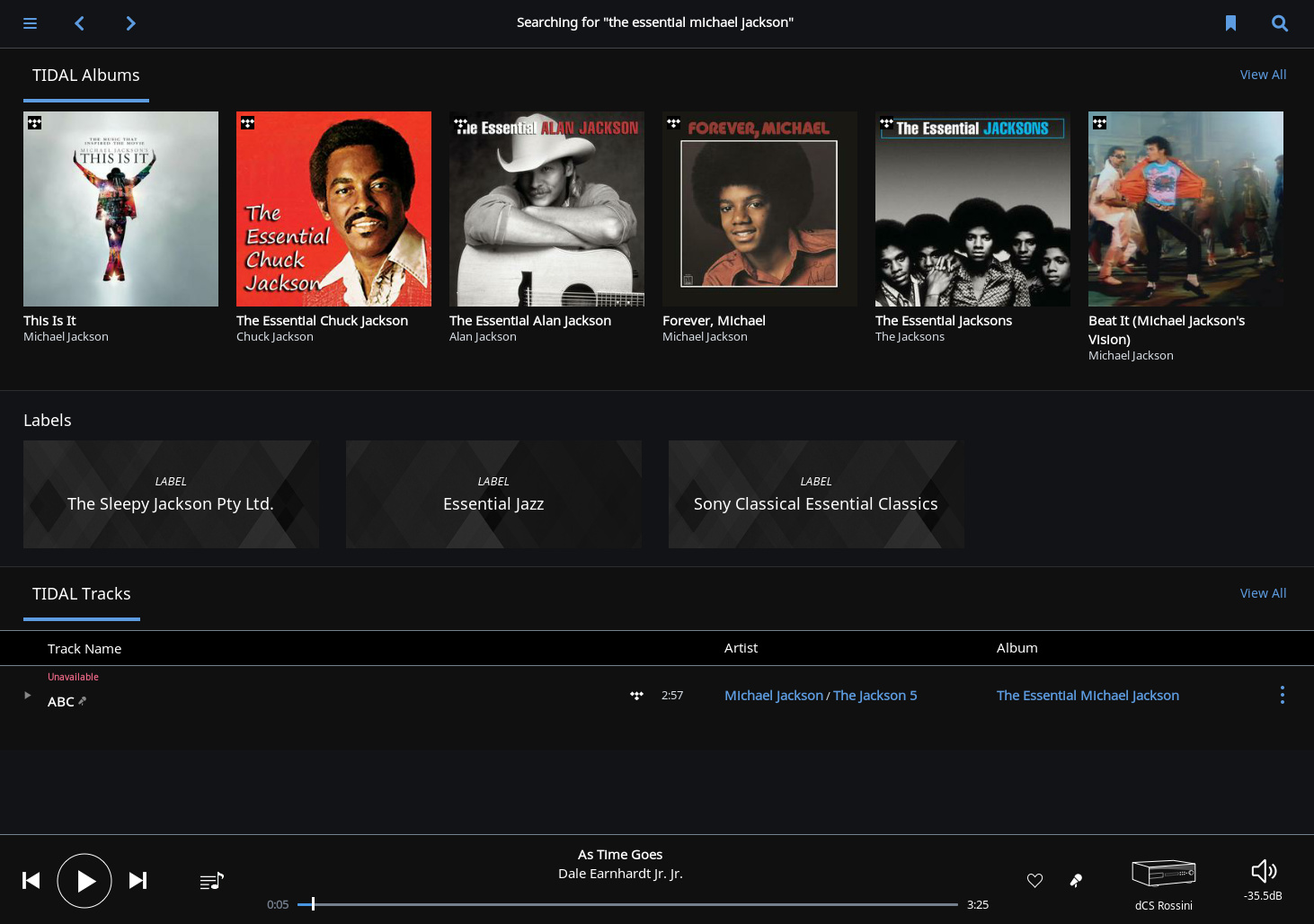Click the Labels section heading
Screen dimensions: 1314x924
[48, 421]
